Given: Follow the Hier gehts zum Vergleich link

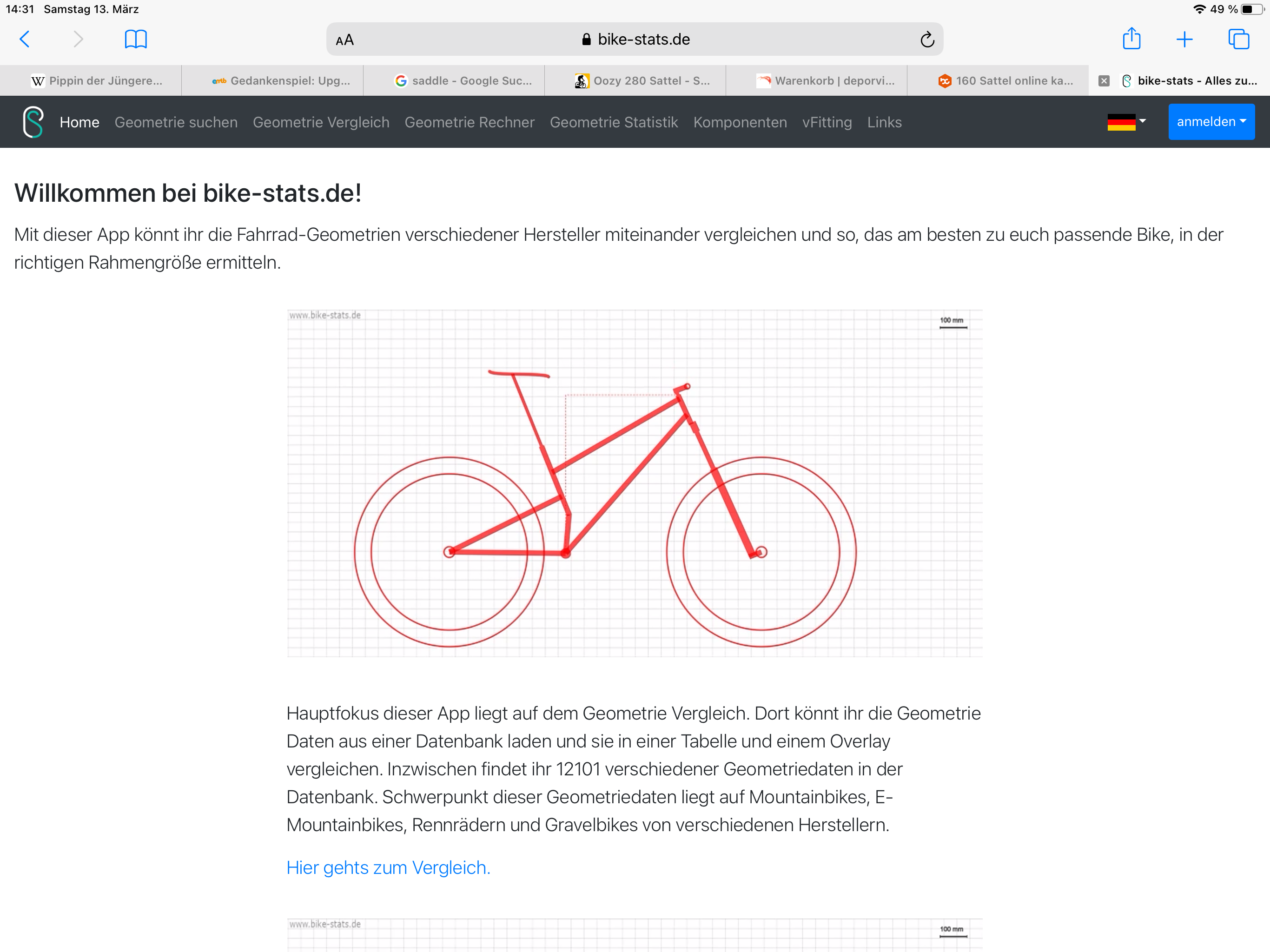Looking at the screenshot, I should pos(388,867).
